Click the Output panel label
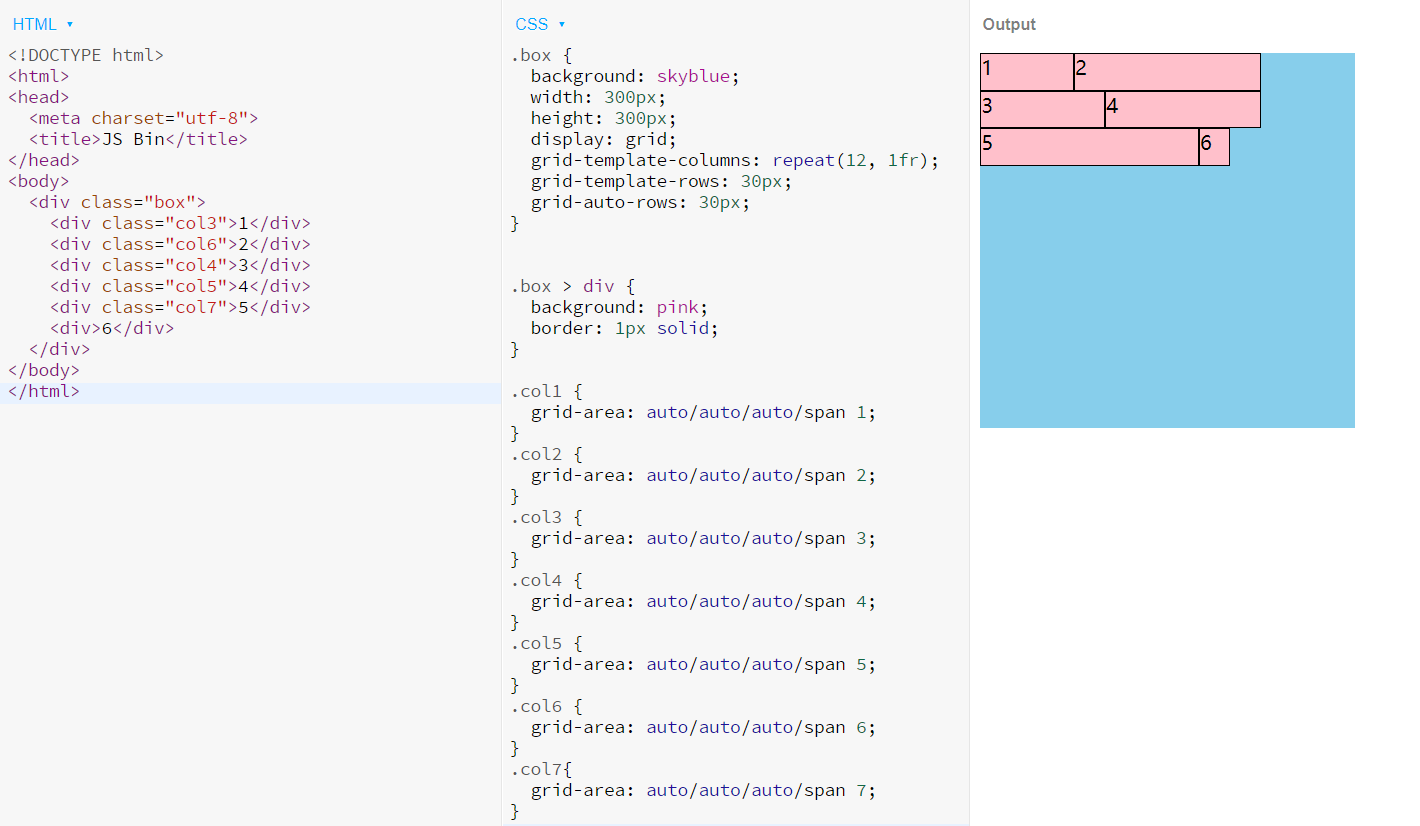 click(x=1009, y=24)
